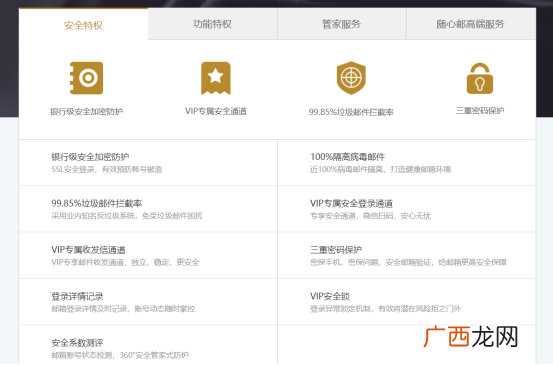Click the 登录异常锁定机制 description
Screen dimensions: 553x365
pyautogui.click(x=385, y=309)
